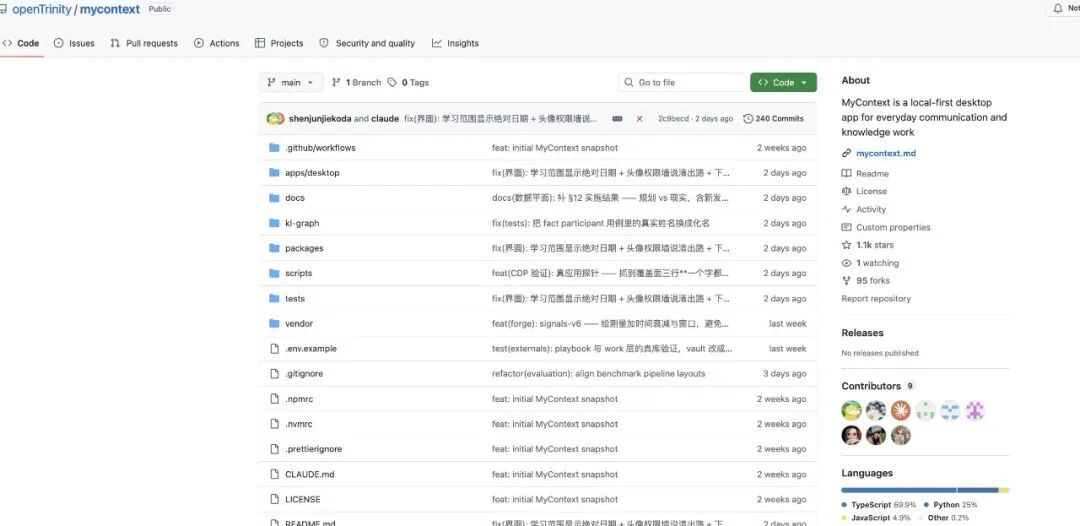Screen dimensions: 1080x526
Task: Open the .prettierignore file name
Action: click(313, 449)
